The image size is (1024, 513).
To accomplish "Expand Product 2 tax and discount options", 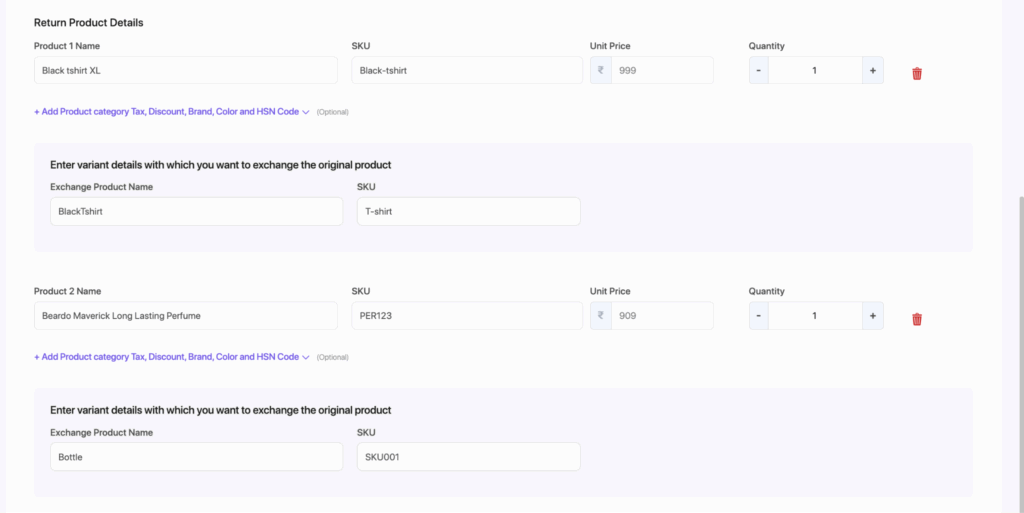I will pyautogui.click(x=171, y=357).
